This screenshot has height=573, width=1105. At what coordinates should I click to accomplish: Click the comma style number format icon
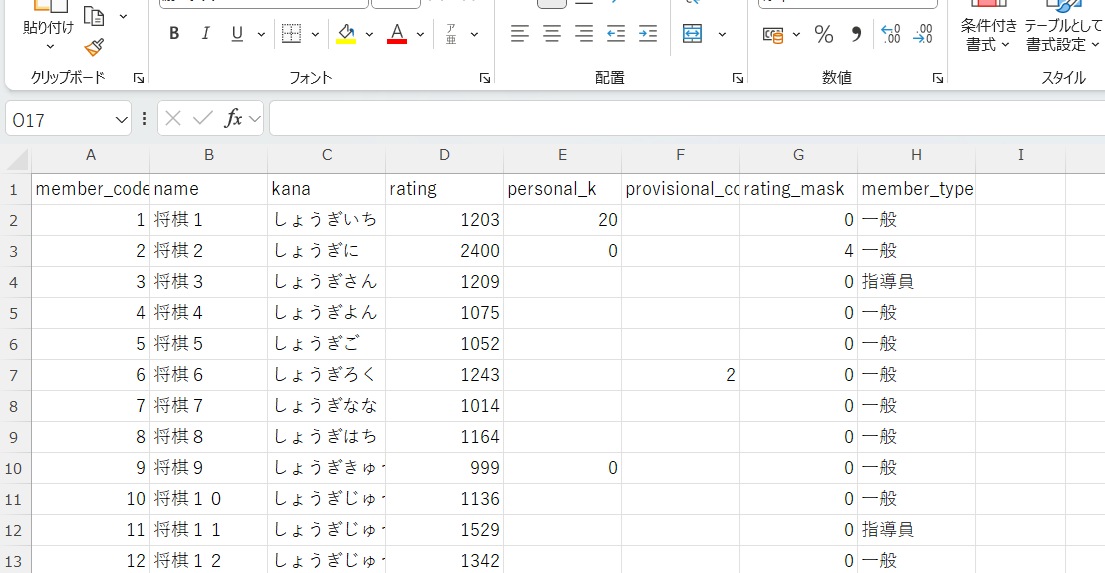[x=856, y=35]
